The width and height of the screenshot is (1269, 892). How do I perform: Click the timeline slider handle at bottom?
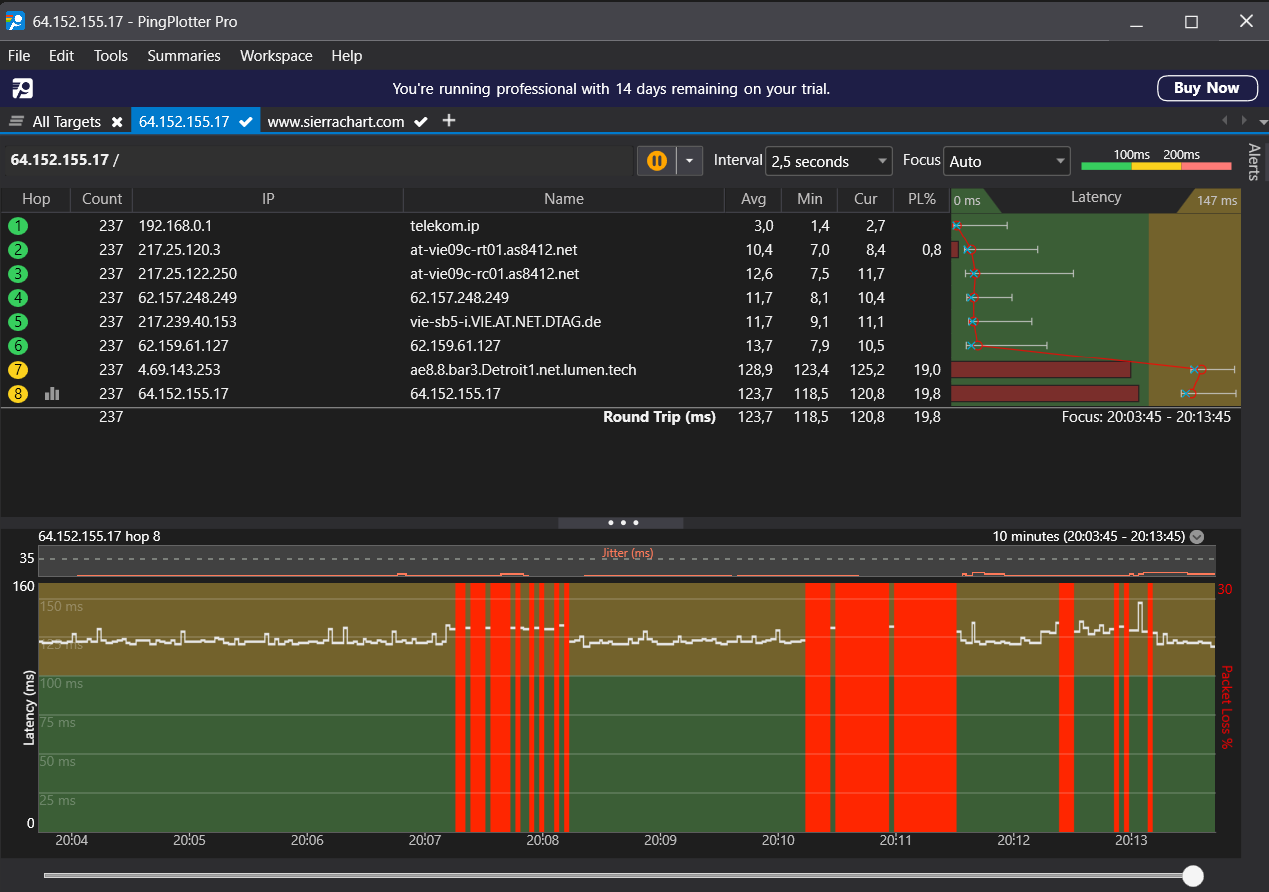pyautogui.click(x=1193, y=876)
